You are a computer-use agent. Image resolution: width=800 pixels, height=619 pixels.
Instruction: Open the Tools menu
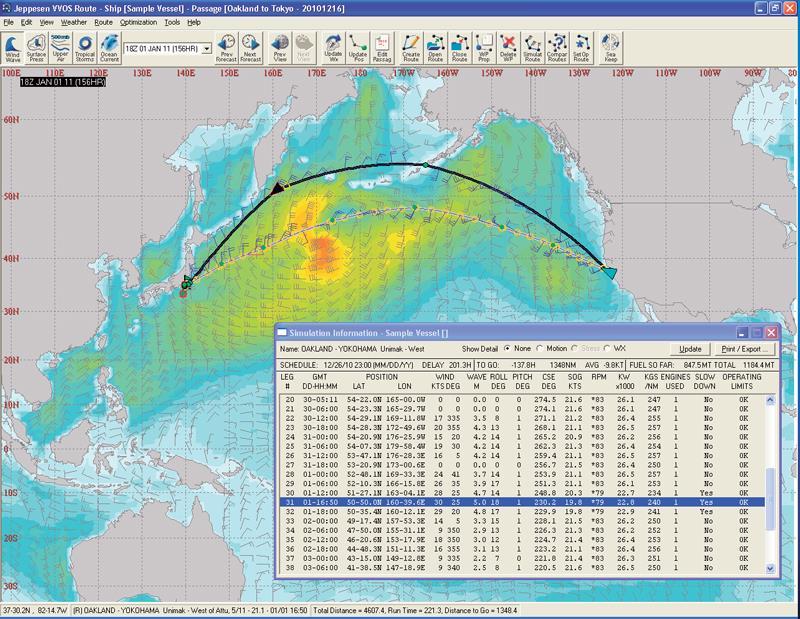click(x=172, y=22)
